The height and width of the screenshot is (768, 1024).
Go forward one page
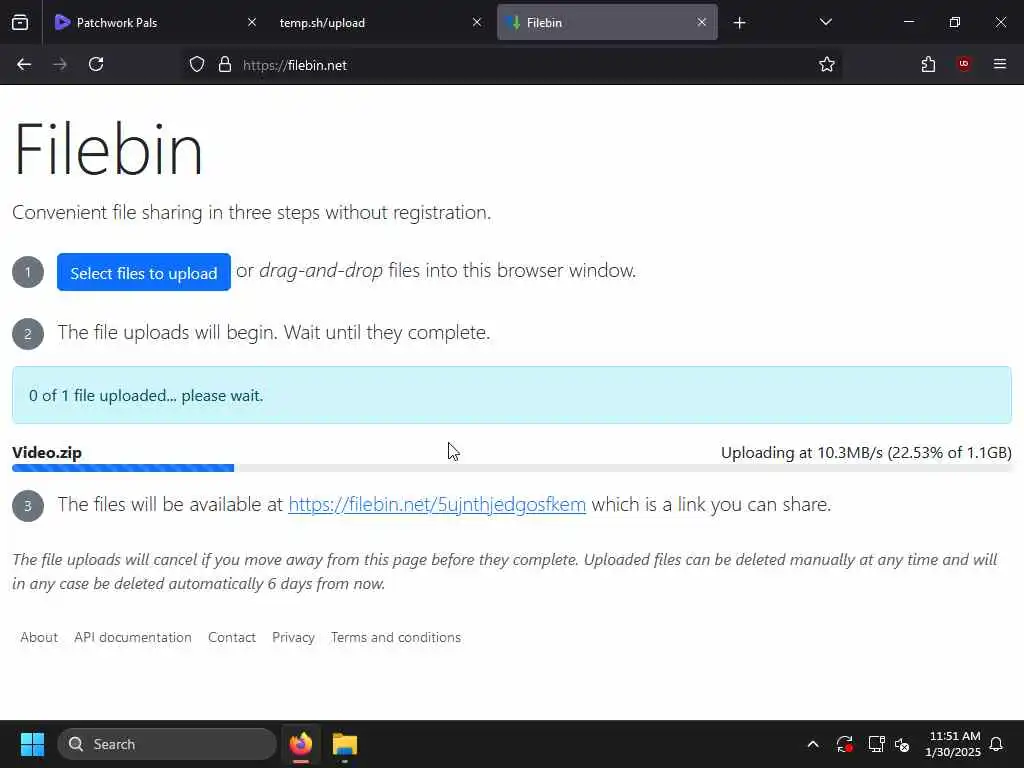(x=60, y=65)
